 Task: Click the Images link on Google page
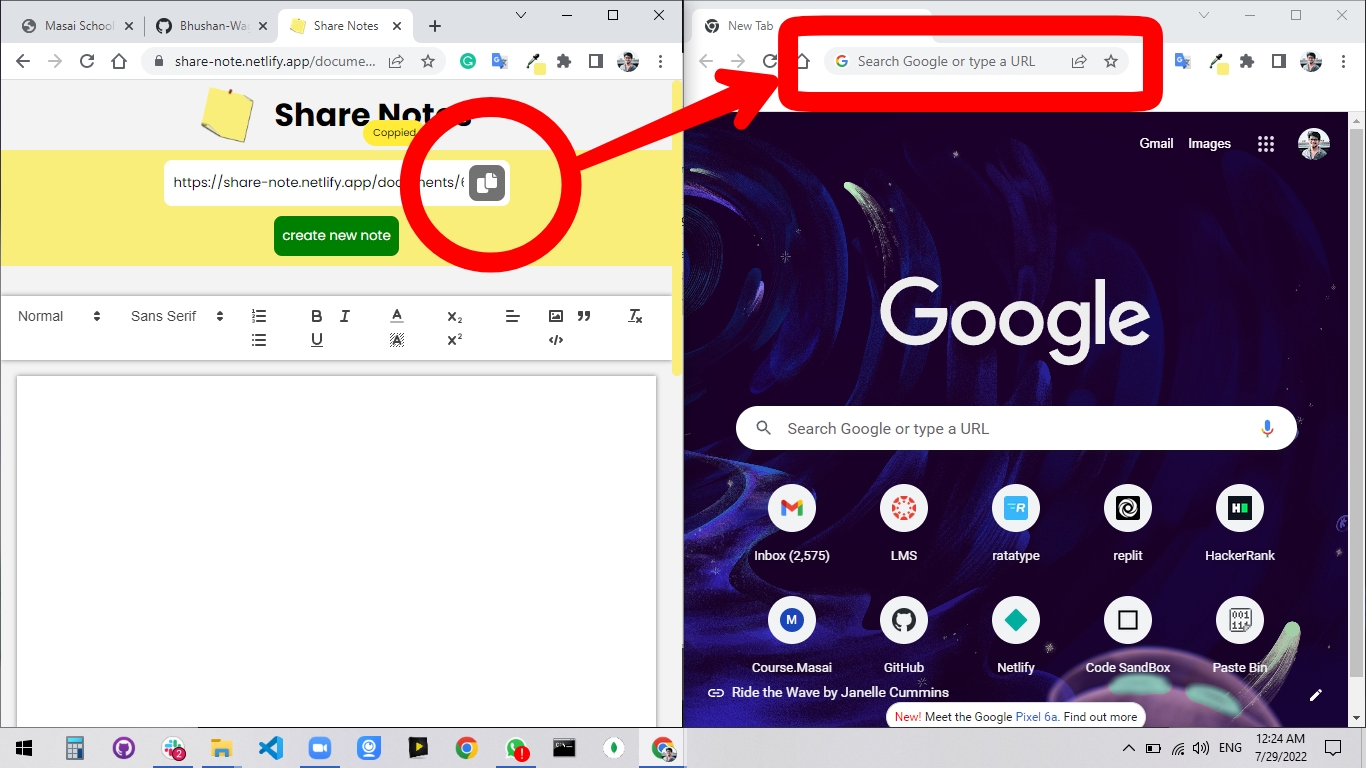(1209, 143)
